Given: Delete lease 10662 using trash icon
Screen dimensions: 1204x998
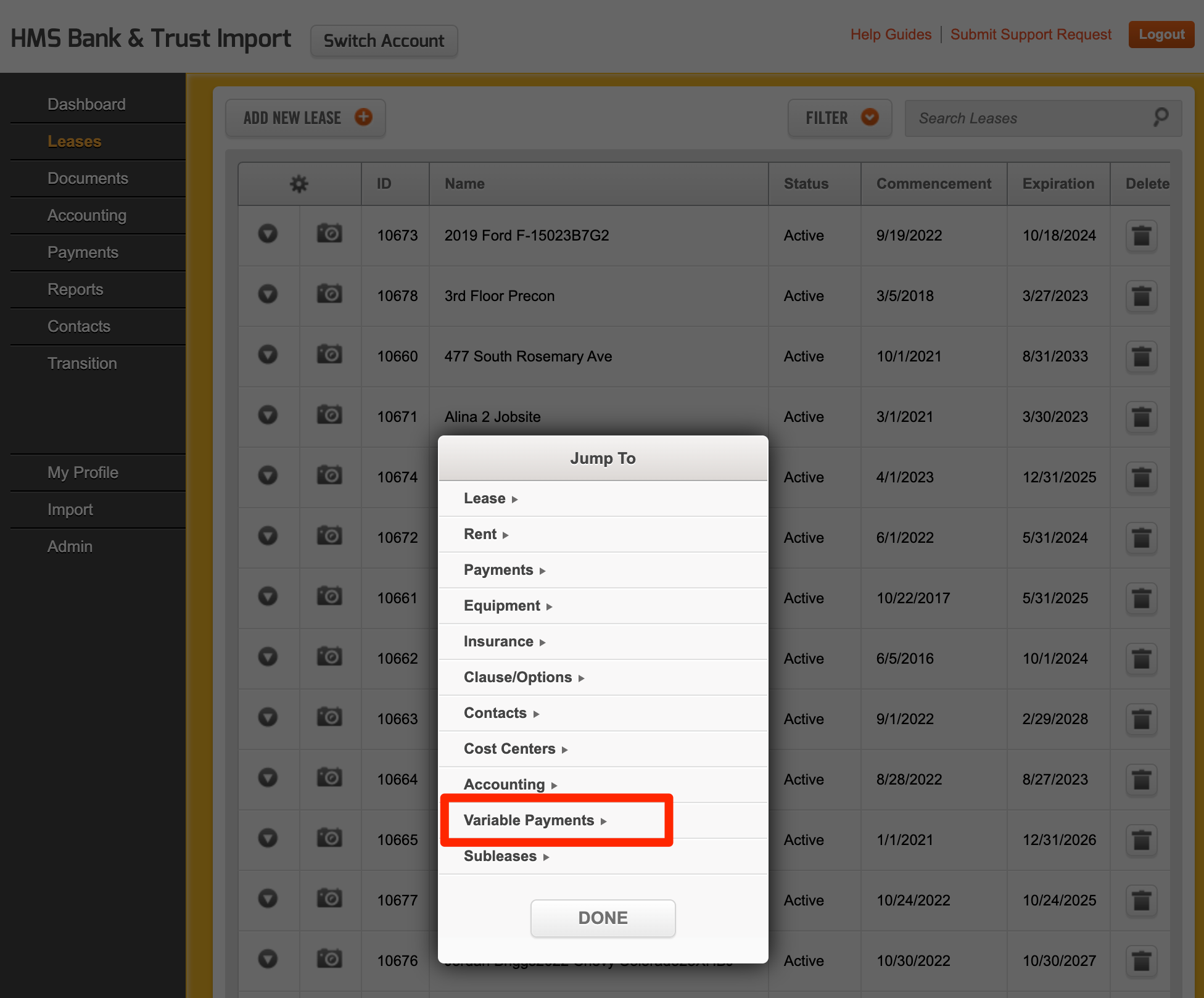Looking at the screenshot, I should pyautogui.click(x=1141, y=659).
